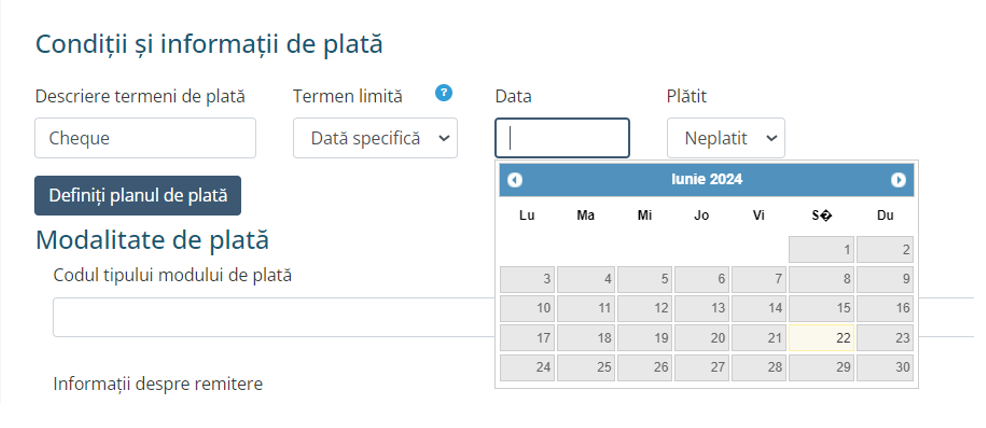Select June 19 in the calendar

click(x=643, y=338)
